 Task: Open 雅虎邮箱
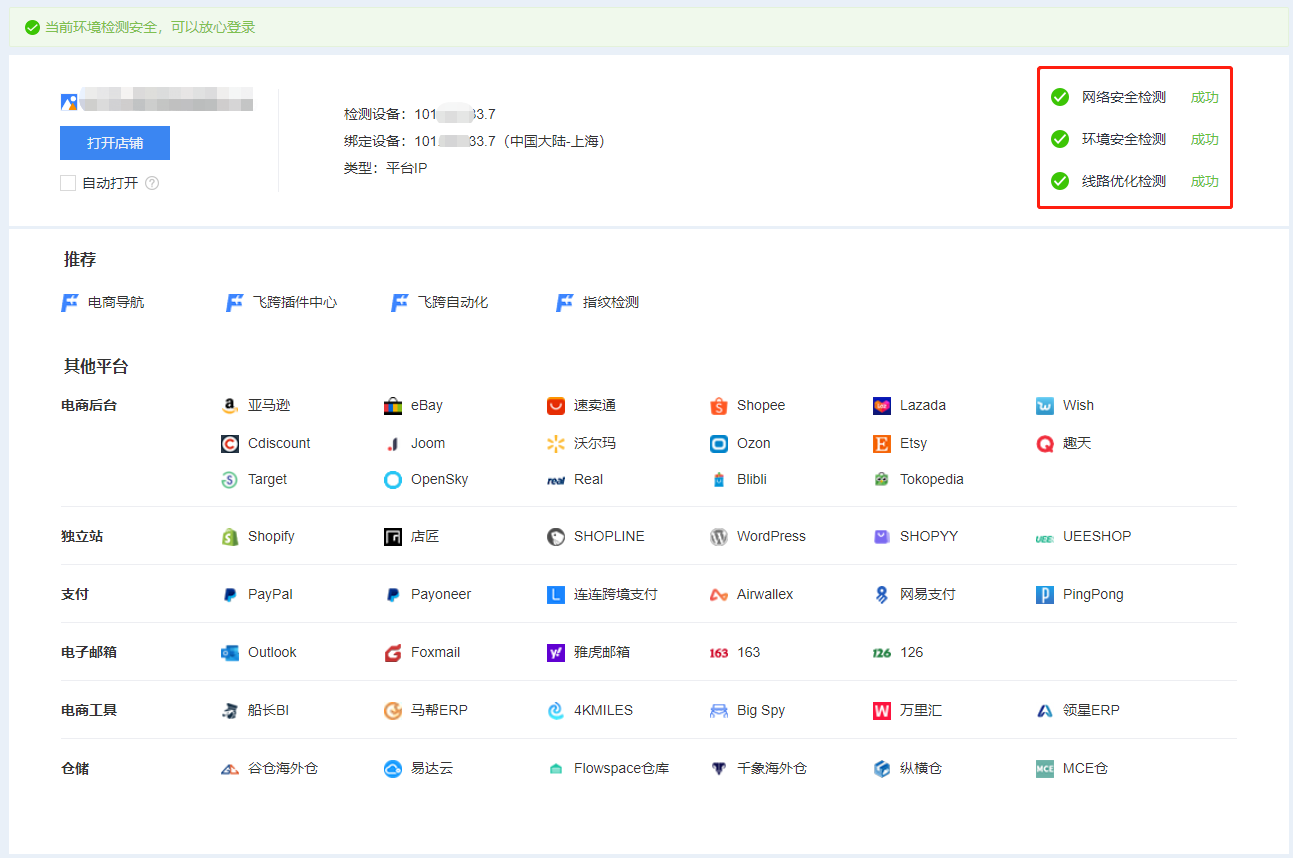588,652
